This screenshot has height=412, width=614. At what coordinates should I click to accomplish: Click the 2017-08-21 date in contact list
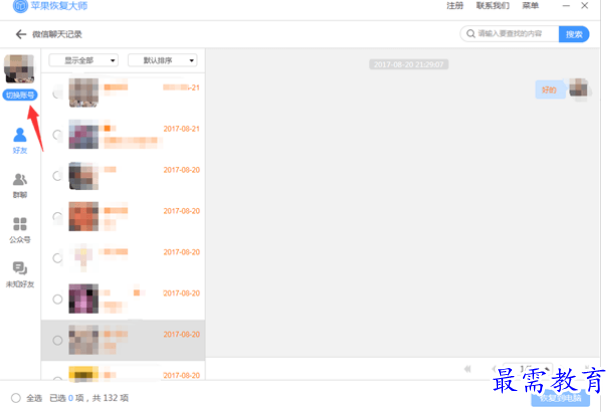point(181,129)
